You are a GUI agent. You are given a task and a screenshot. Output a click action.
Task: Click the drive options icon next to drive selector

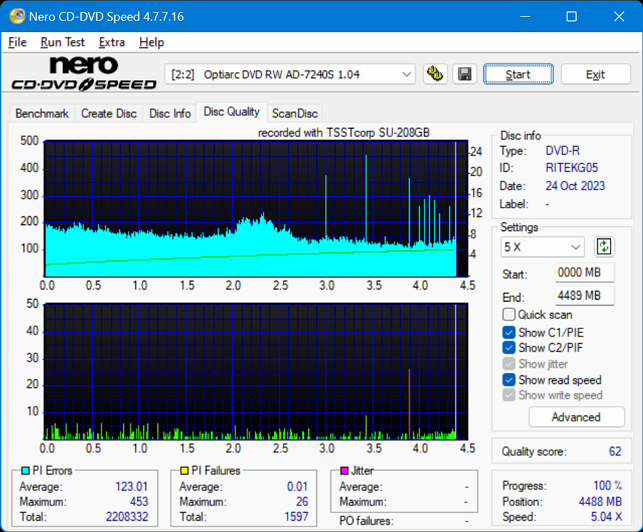(x=435, y=74)
